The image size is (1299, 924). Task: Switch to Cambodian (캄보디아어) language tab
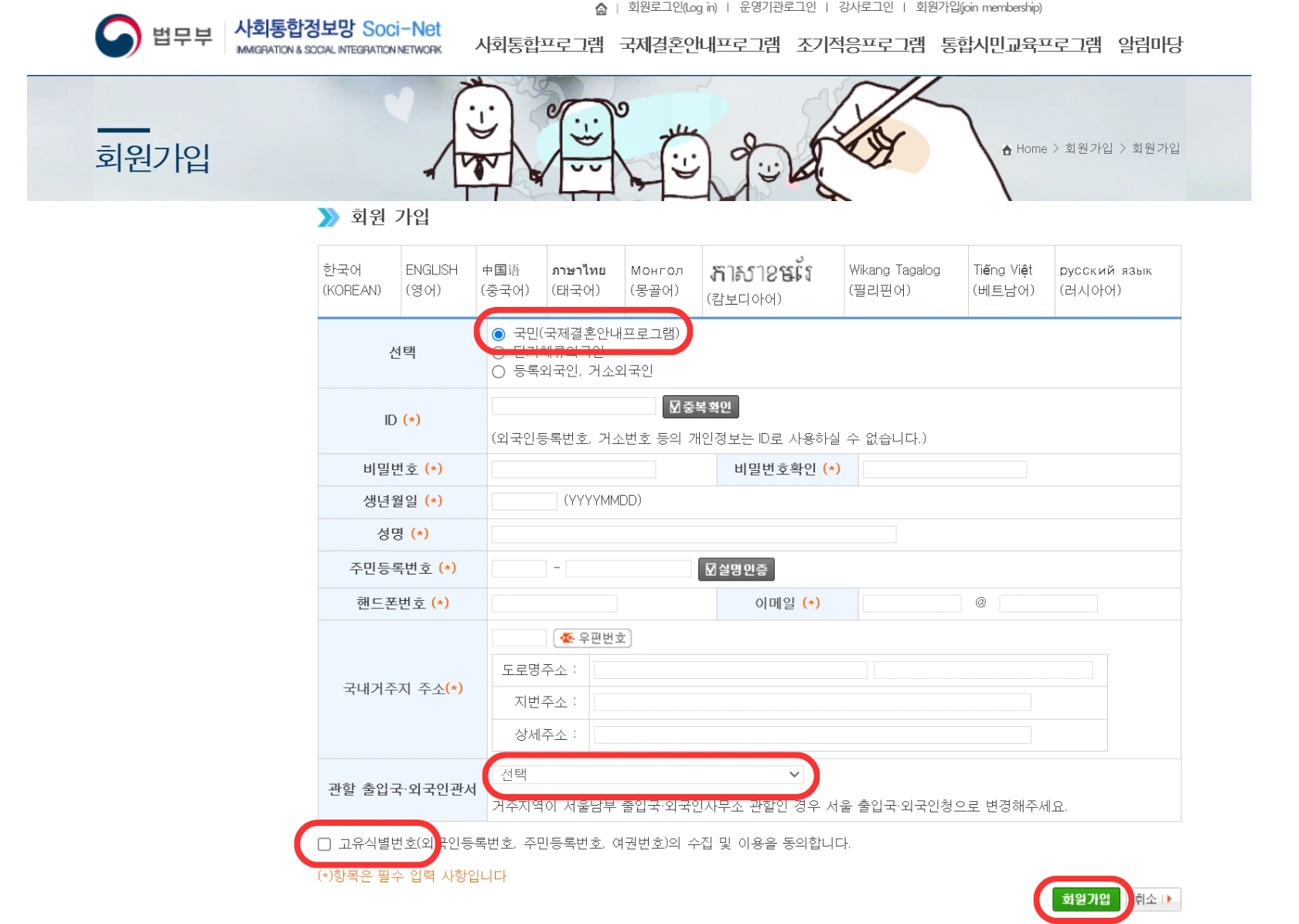point(772,281)
